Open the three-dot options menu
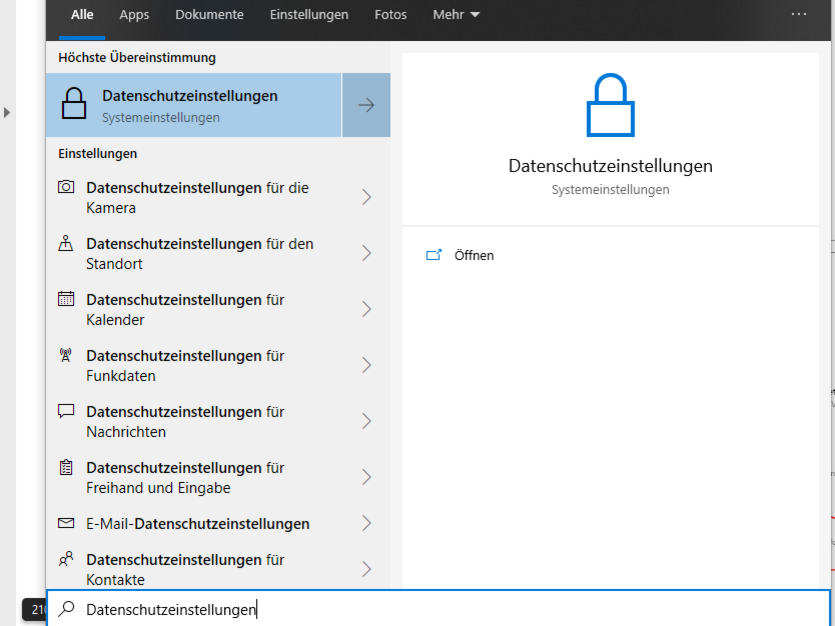 [x=799, y=14]
